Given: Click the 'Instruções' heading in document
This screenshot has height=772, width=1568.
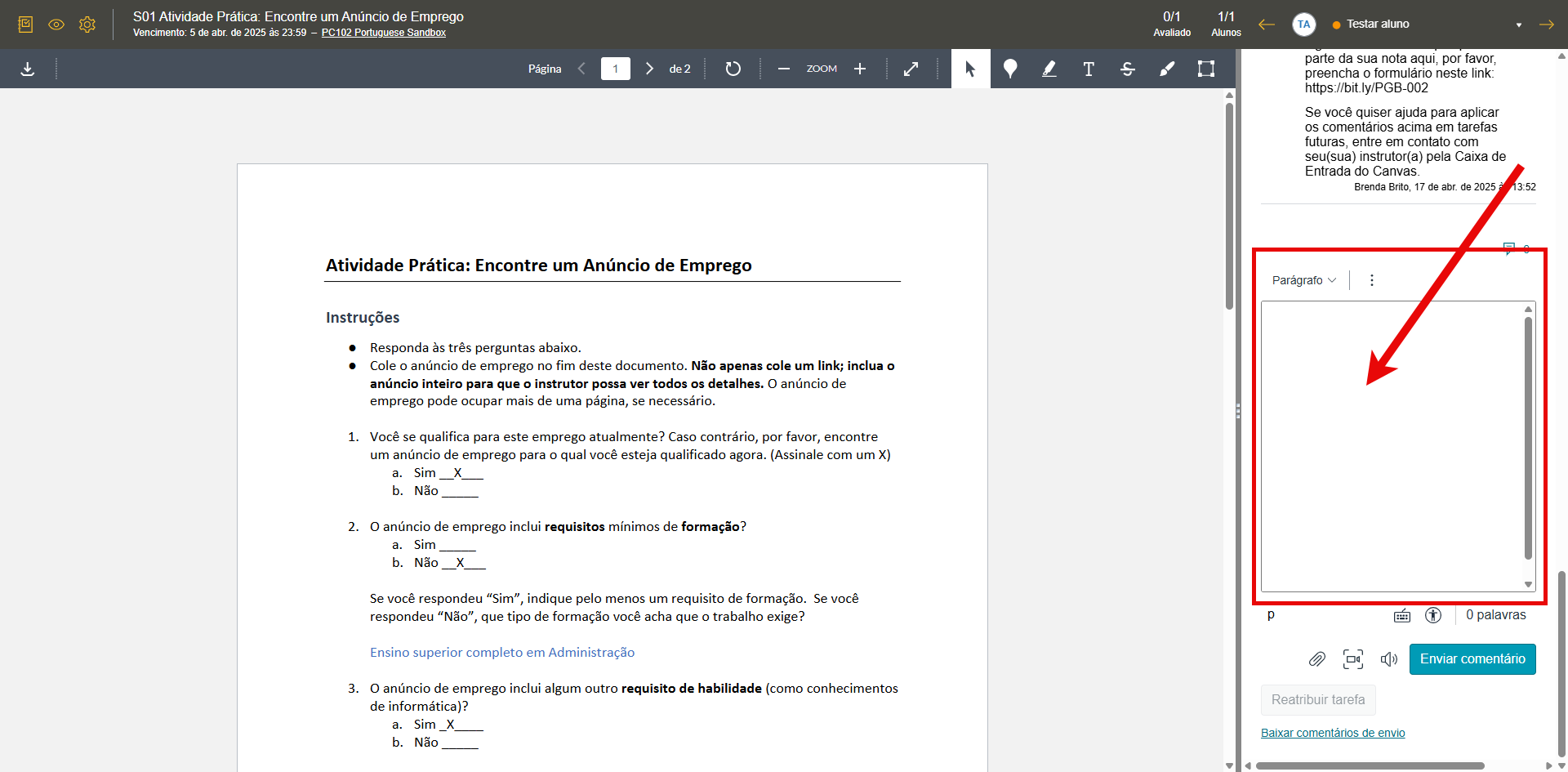Looking at the screenshot, I should (x=363, y=317).
